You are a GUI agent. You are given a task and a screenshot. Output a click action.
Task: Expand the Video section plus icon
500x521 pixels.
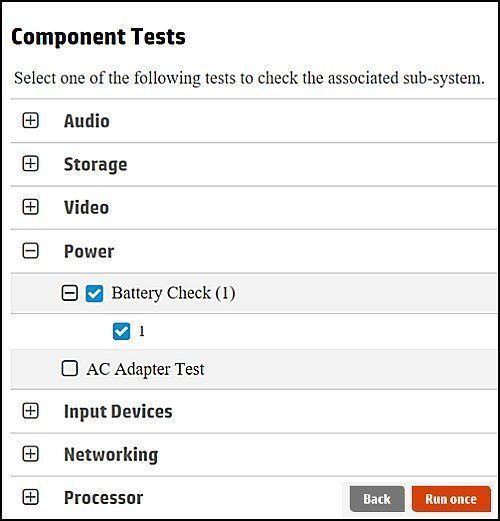[x=30, y=207]
